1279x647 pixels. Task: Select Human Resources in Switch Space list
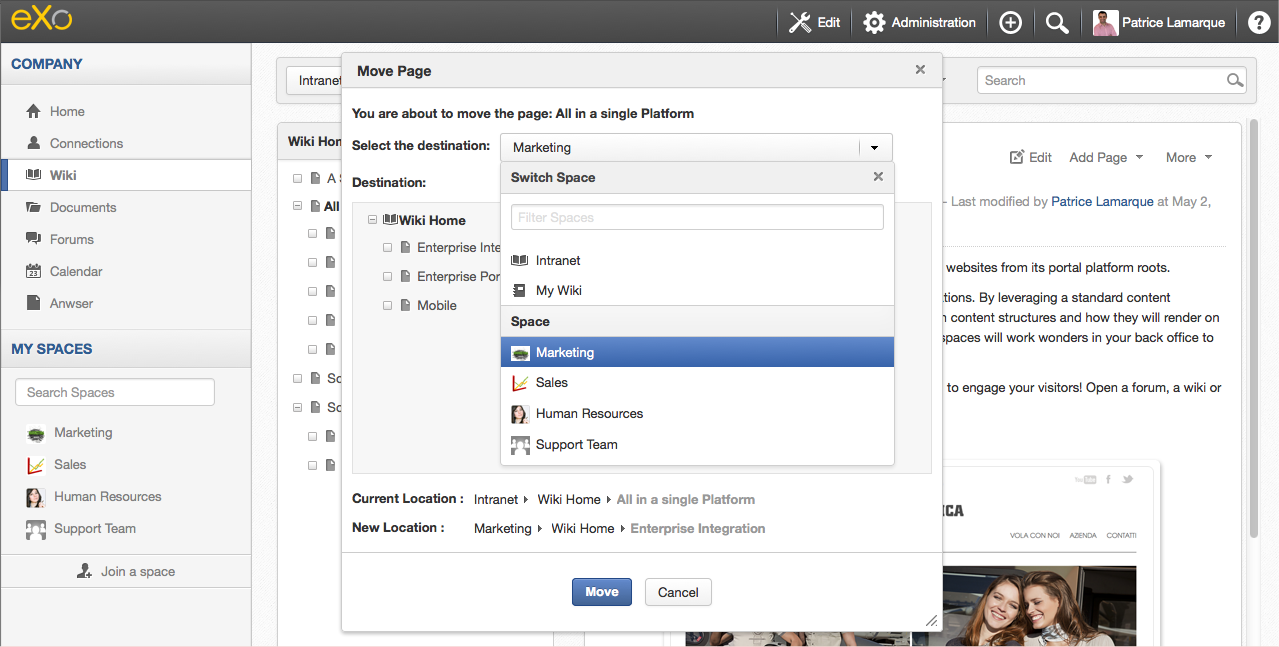point(697,413)
